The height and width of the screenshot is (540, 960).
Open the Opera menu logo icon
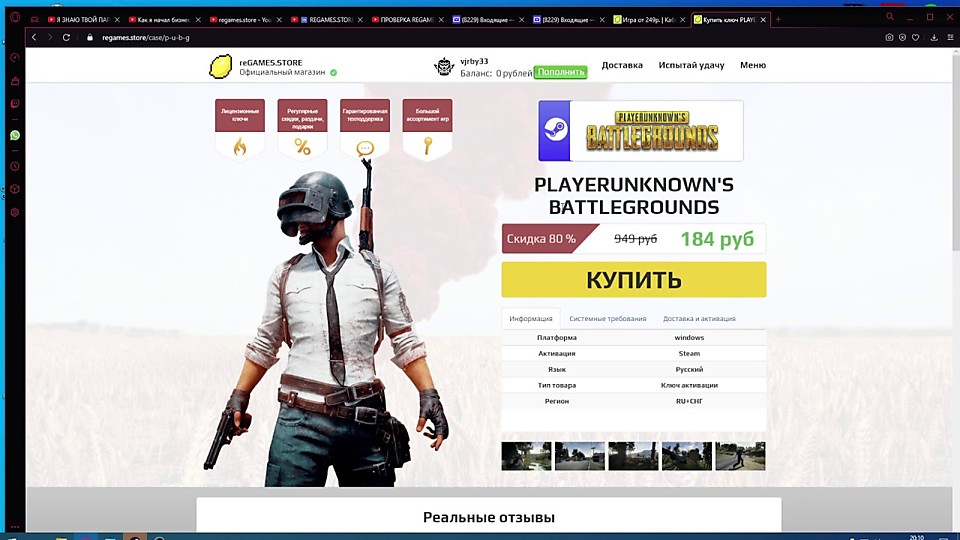coord(15,17)
